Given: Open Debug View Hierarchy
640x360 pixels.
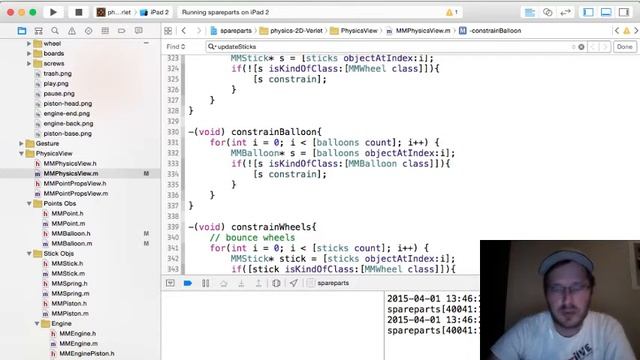Looking at the screenshot, I should tap(276, 283).
